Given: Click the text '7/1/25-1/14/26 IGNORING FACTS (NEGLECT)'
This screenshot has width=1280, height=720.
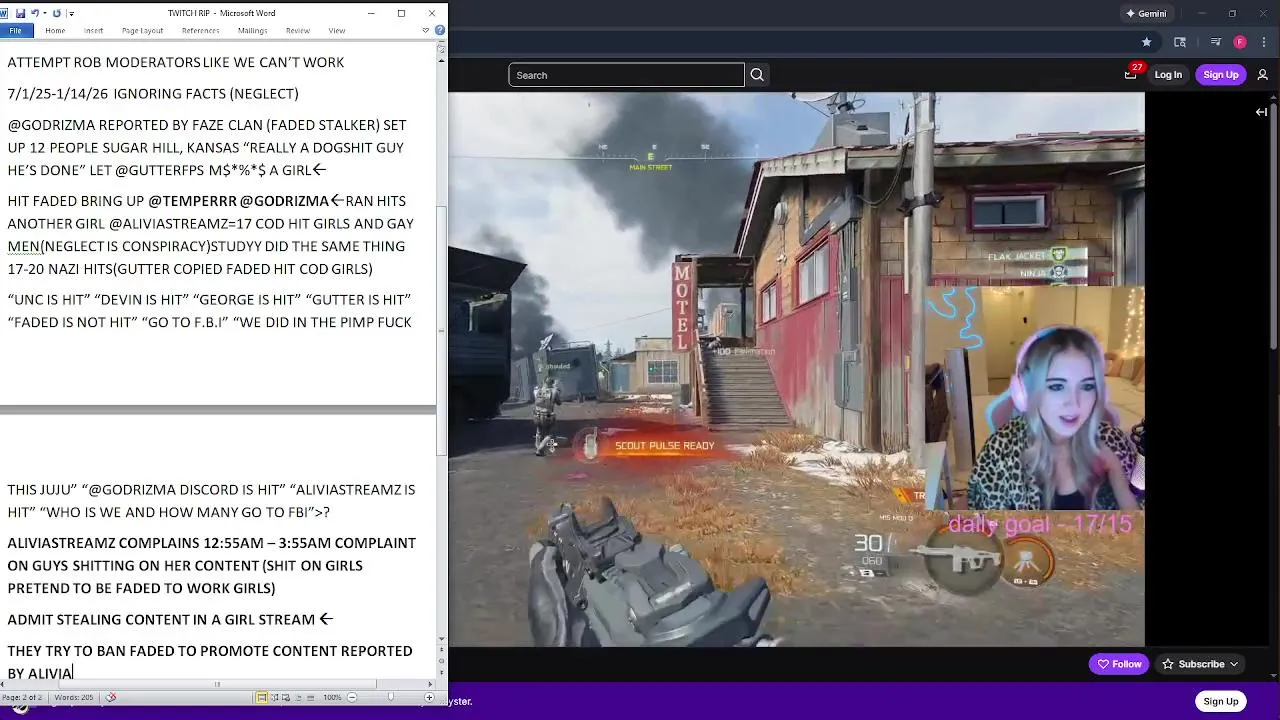Looking at the screenshot, I should [x=153, y=94].
